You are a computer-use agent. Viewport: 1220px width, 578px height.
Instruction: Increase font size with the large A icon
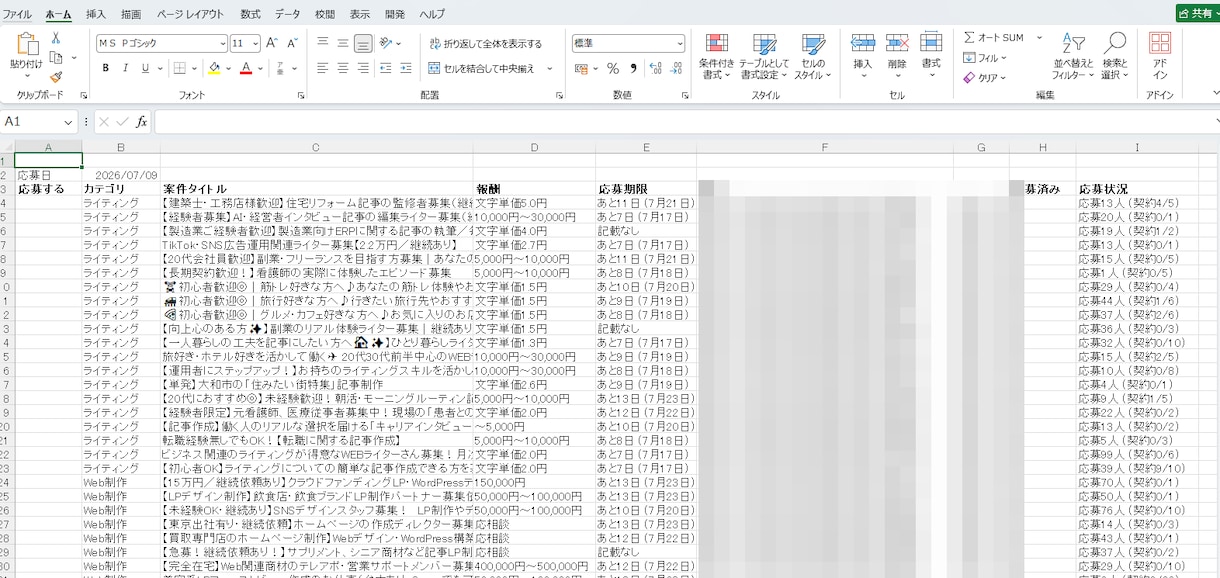click(272, 43)
